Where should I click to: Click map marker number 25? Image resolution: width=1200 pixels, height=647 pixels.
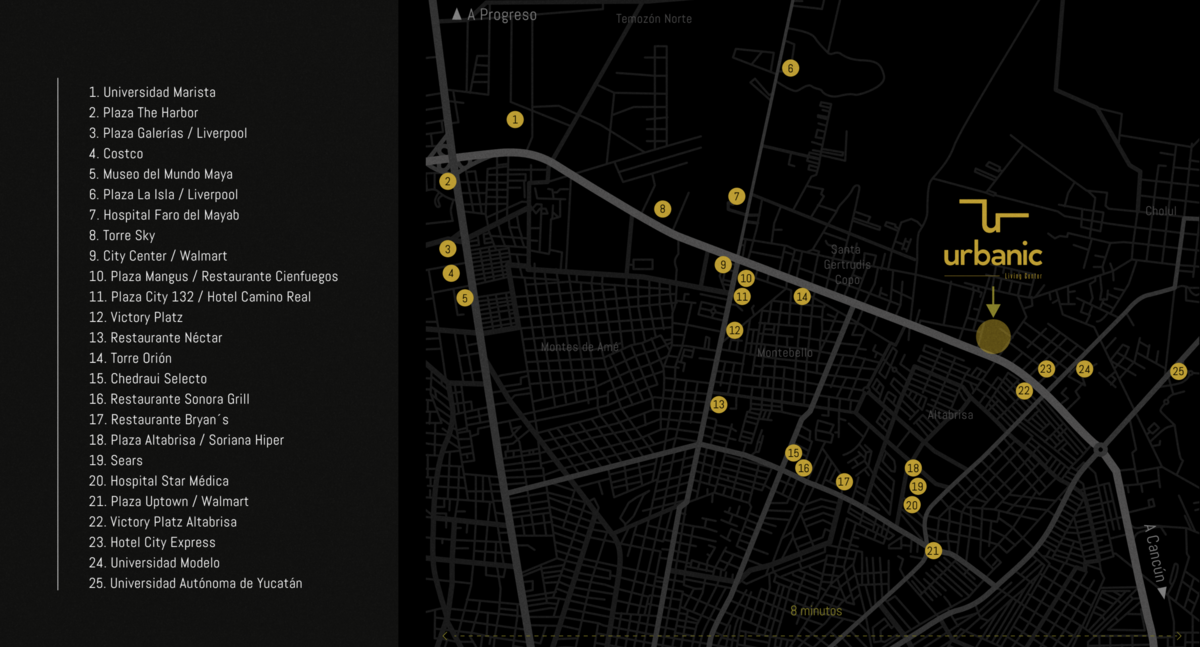(1179, 371)
